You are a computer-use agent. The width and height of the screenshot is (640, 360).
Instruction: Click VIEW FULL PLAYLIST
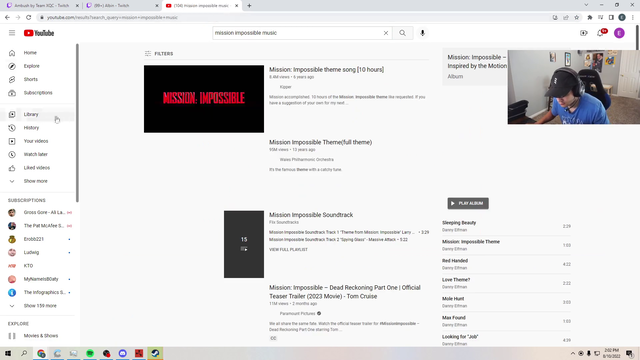[x=288, y=249]
